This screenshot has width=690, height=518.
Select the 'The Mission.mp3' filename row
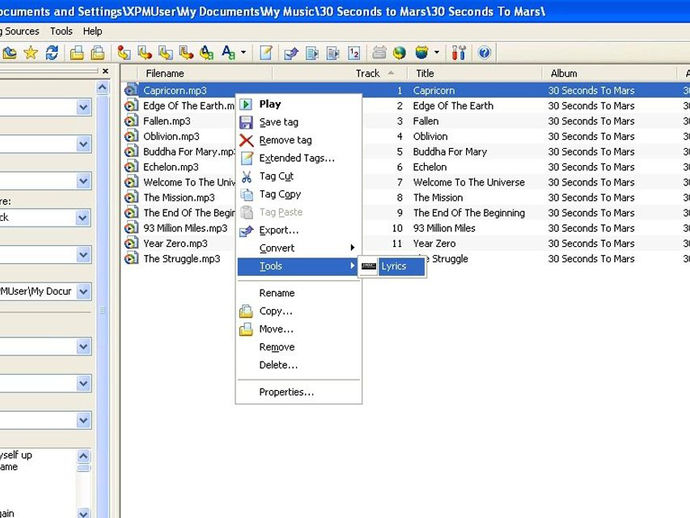[179, 198]
